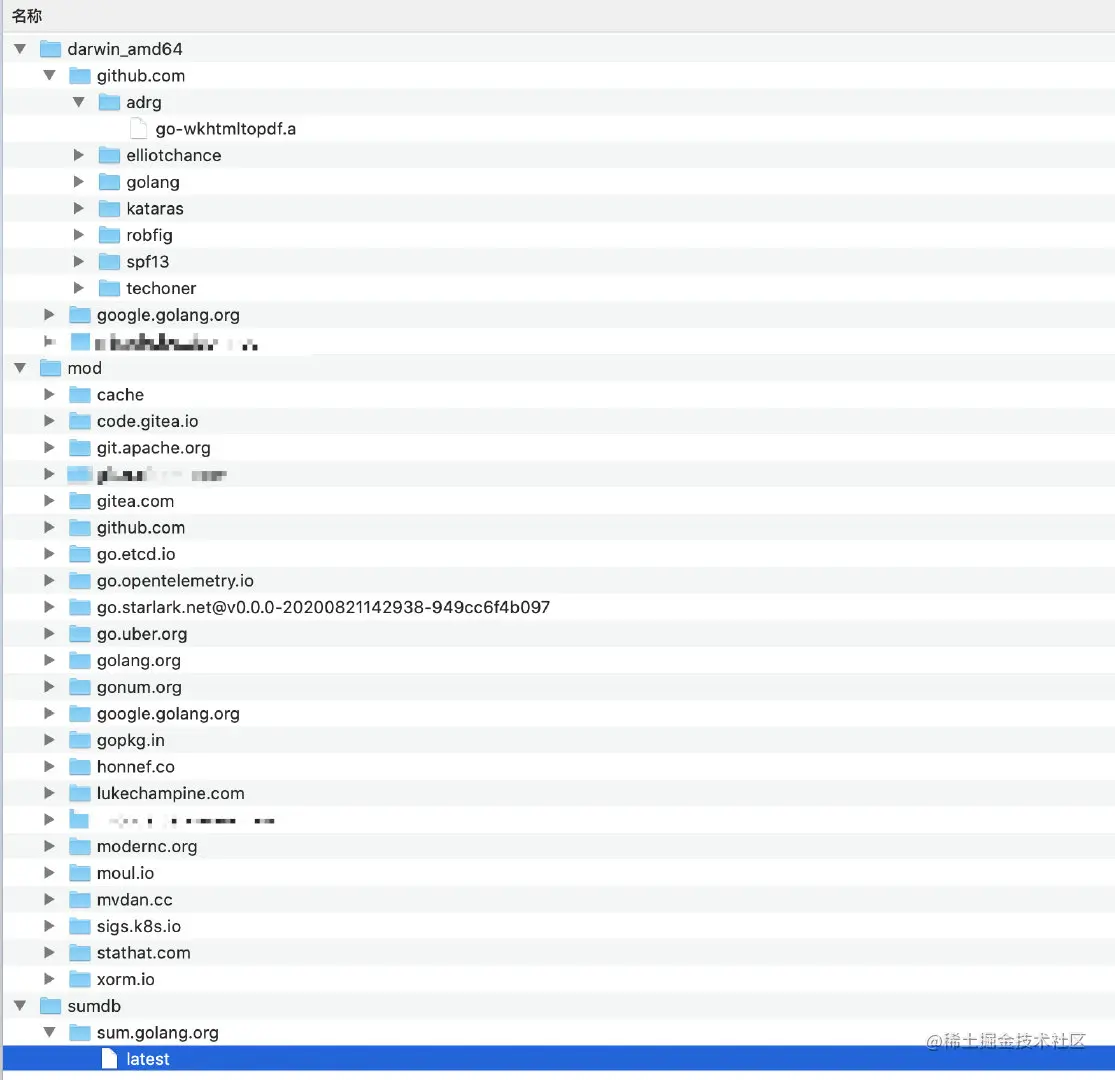Expand the xorm.io folder arrow
This screenshot has width=1115, height=1080.
[49, 979]
